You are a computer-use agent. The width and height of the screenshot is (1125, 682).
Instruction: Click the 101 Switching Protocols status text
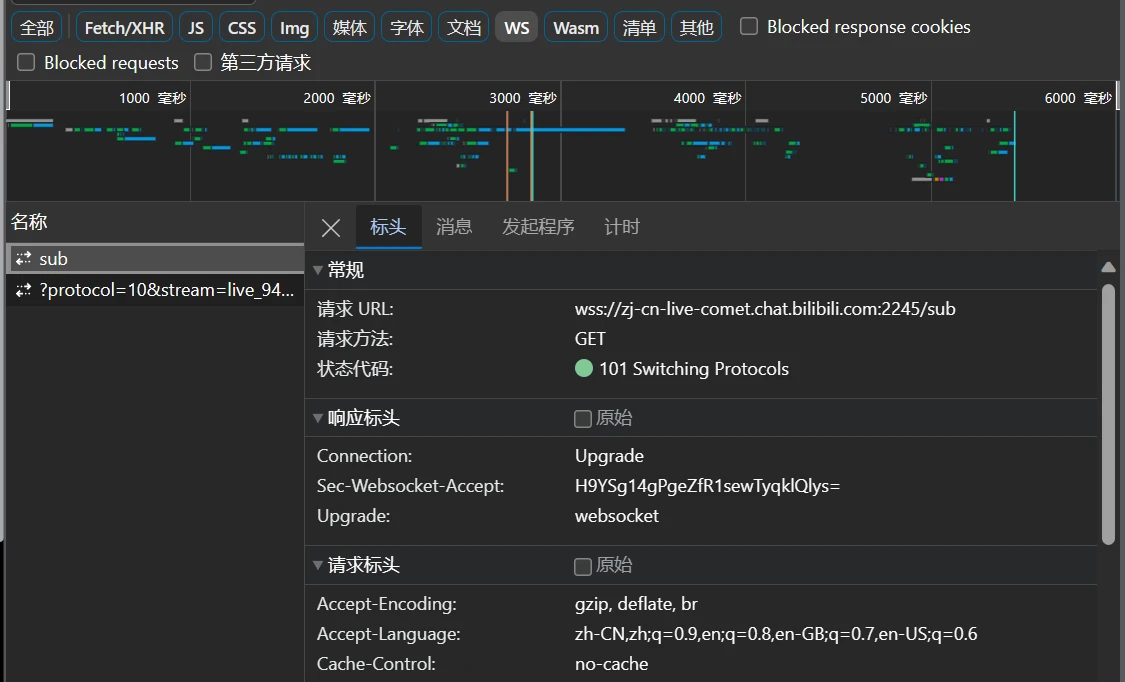coord(694,369)
